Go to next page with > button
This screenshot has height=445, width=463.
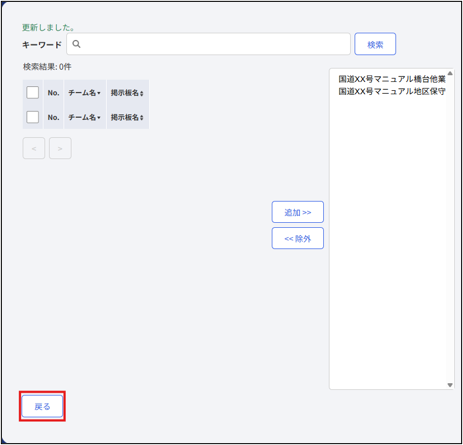point(60,148)
